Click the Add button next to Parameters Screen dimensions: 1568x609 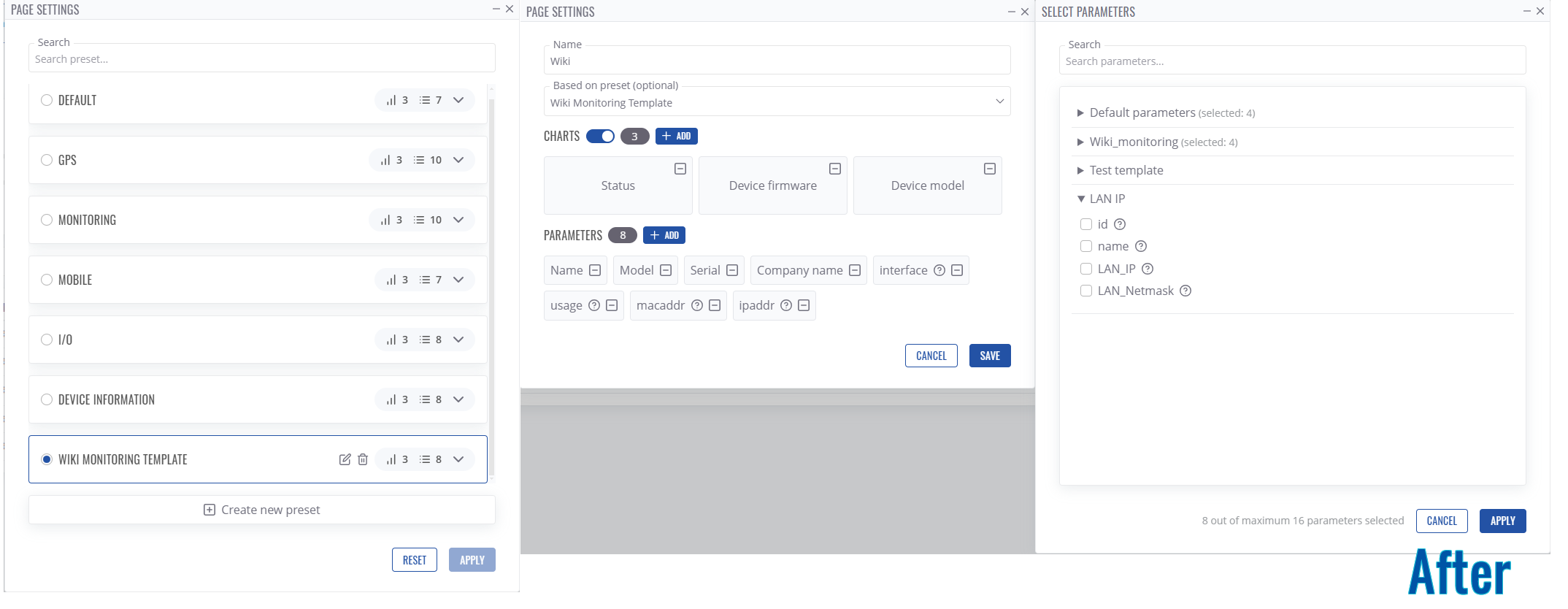point(664,235)
